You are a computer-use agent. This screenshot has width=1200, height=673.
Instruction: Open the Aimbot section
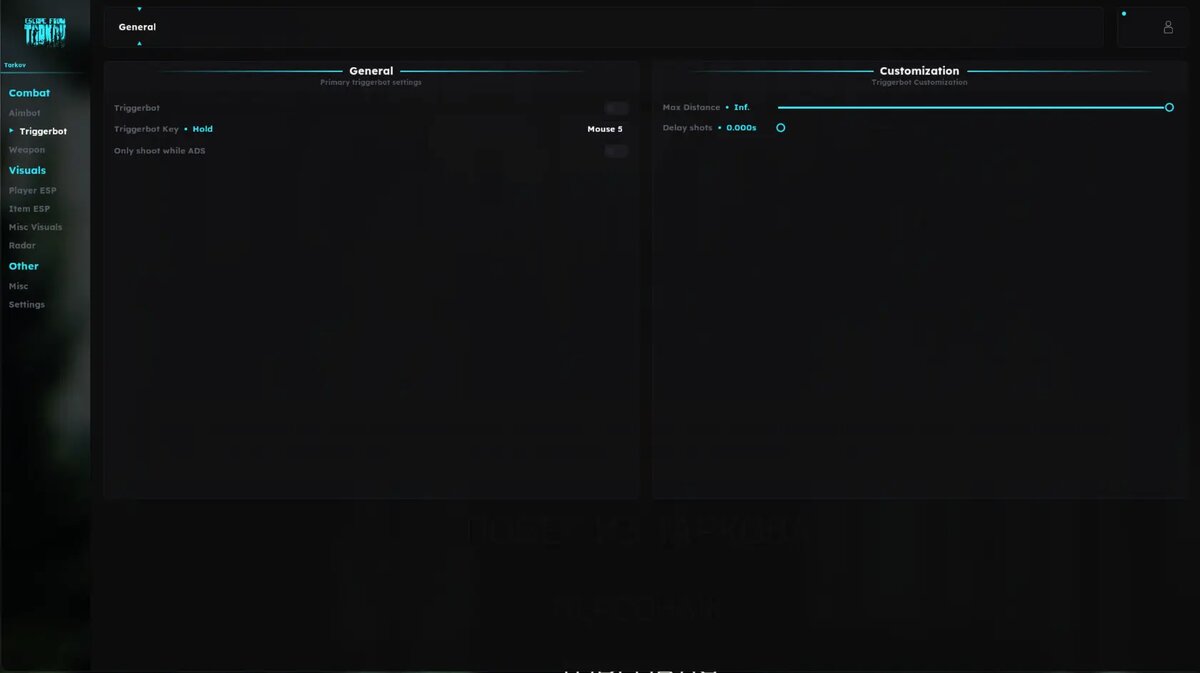tap(25, 113)
